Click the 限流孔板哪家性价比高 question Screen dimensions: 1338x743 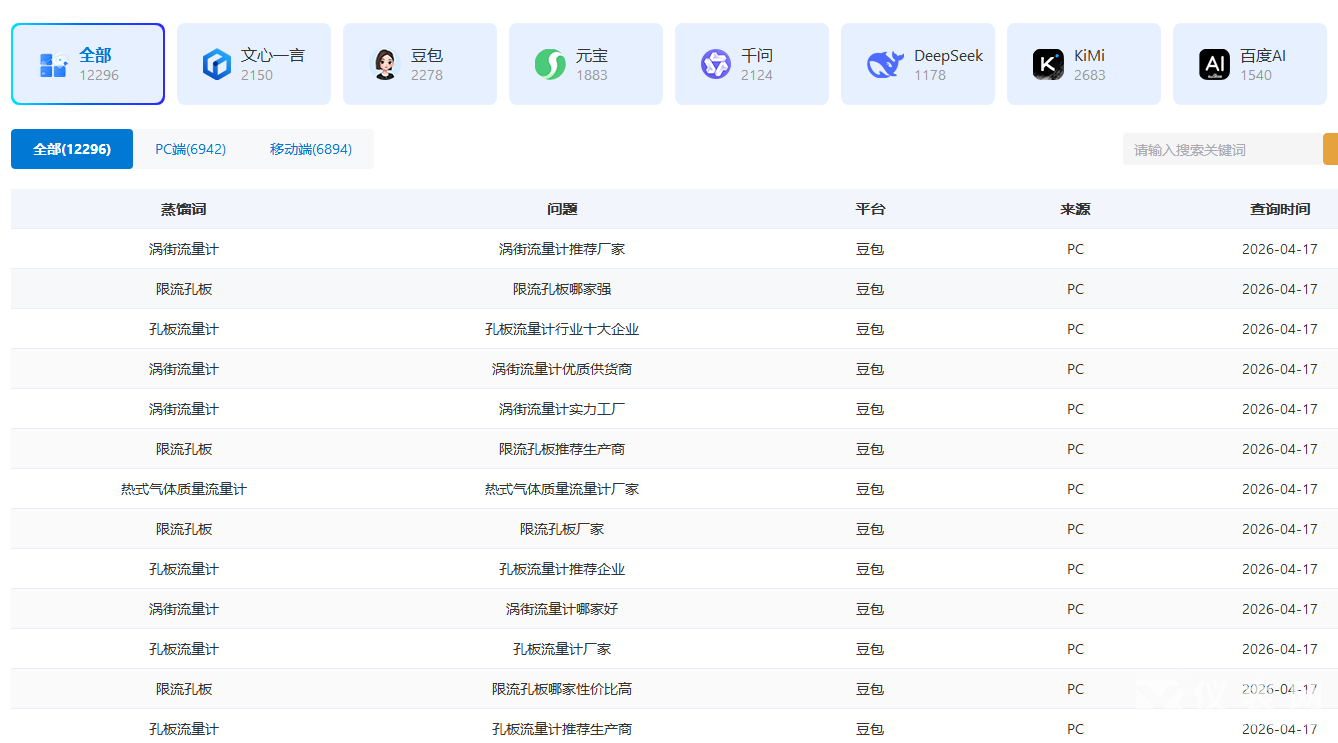(x=562, y=689)
